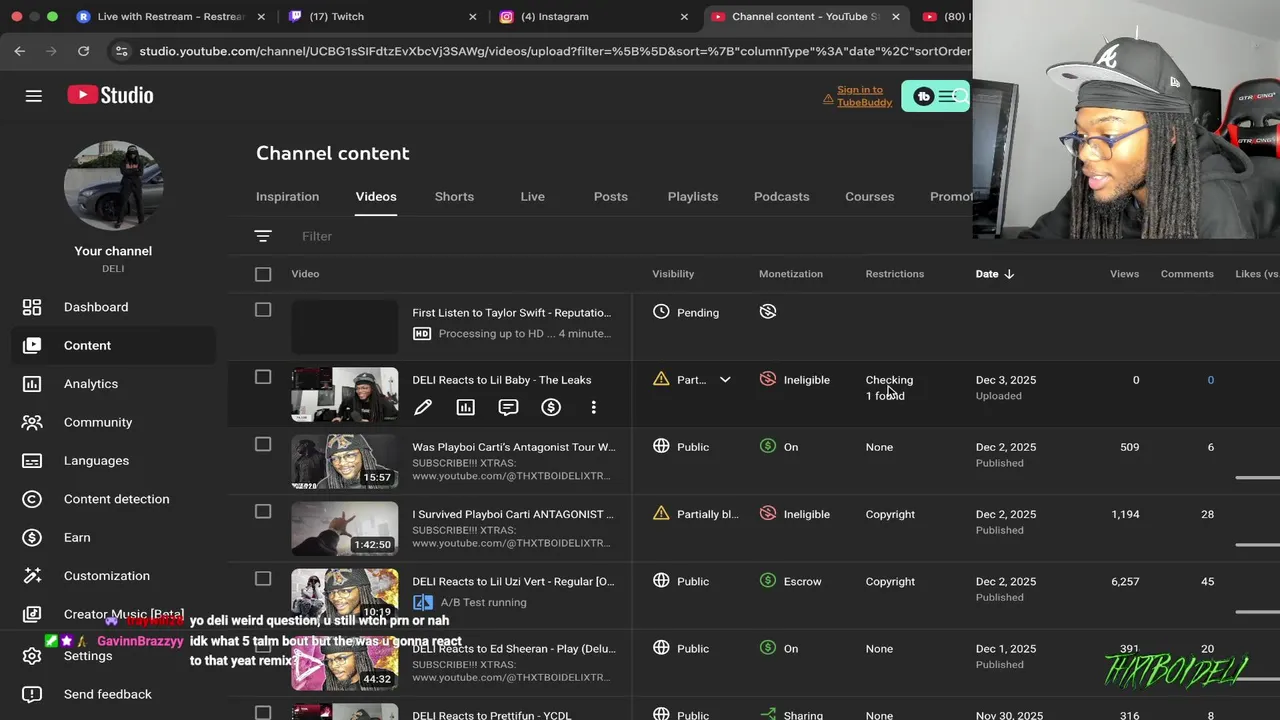Click the browser address bar URL
The width and height of the screenshot is (1280, 720).
click(555, 51)
